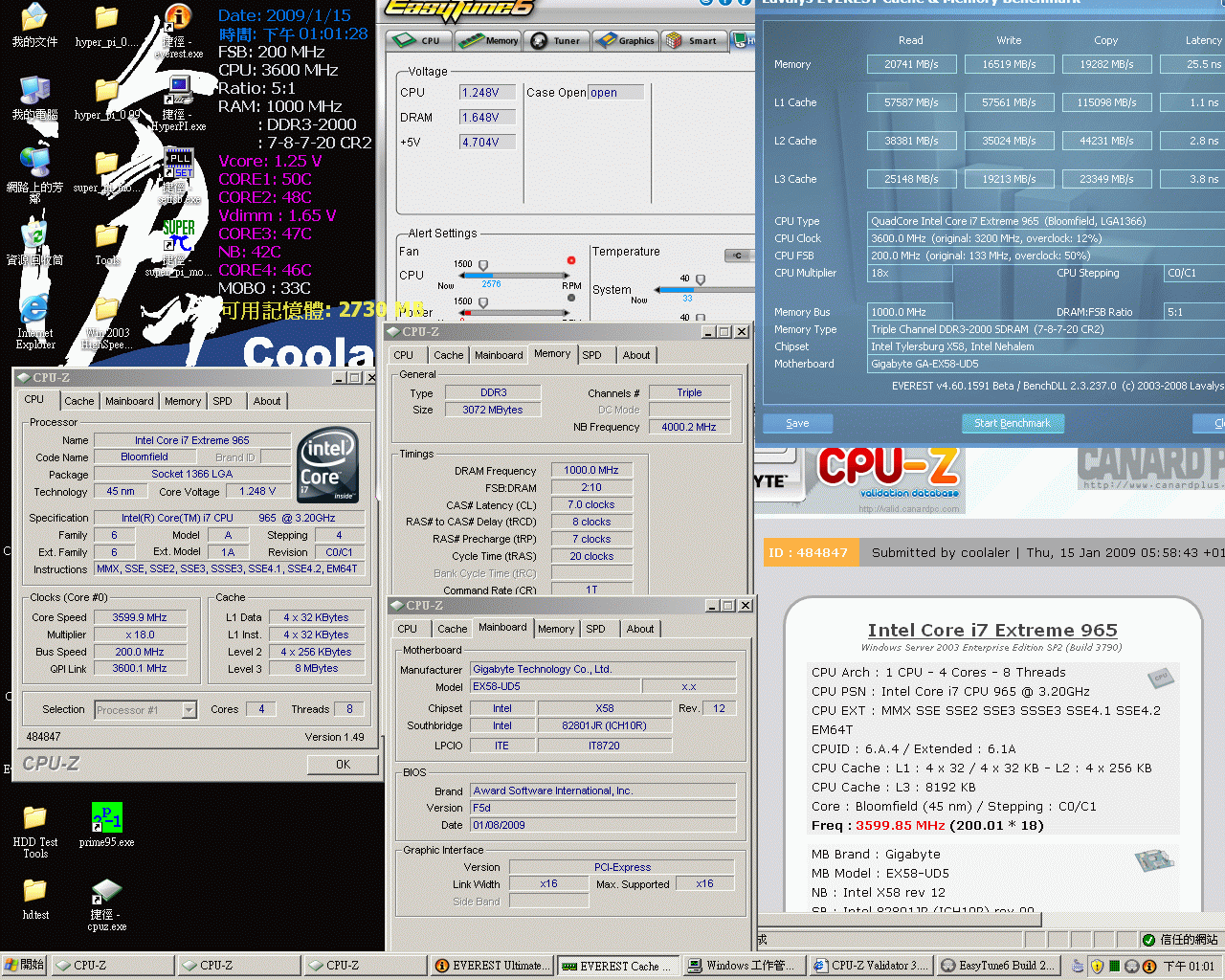The height and width of the screenshot is (980, 1225).
Task: Click the NB Frequency 4000.2 MHz value
Action: (689, 427)
